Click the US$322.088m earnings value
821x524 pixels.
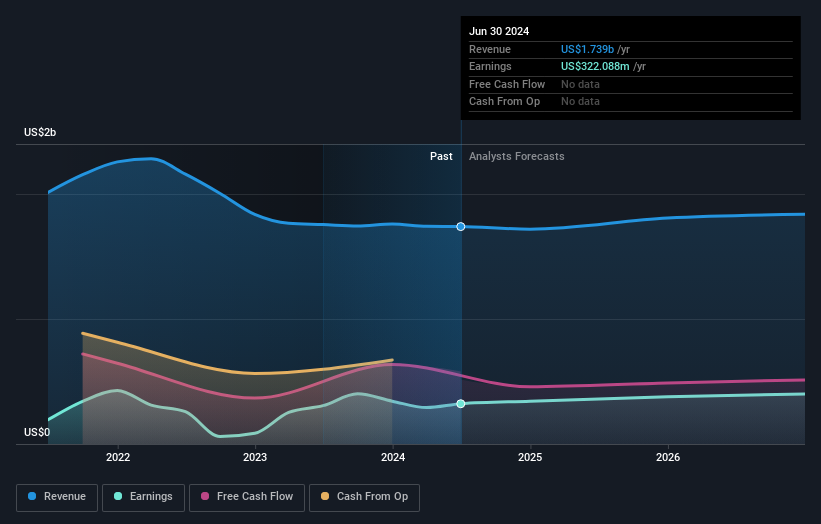(595, 66)
